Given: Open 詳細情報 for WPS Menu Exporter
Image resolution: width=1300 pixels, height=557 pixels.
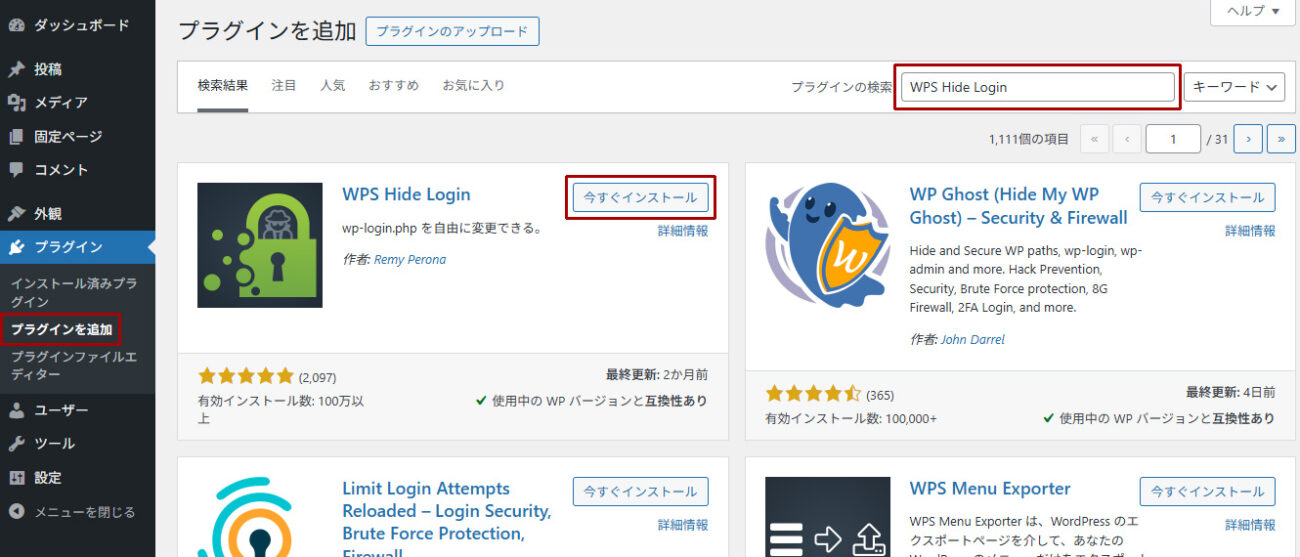Looking at the screenshot, I should tap(1250, 524).
